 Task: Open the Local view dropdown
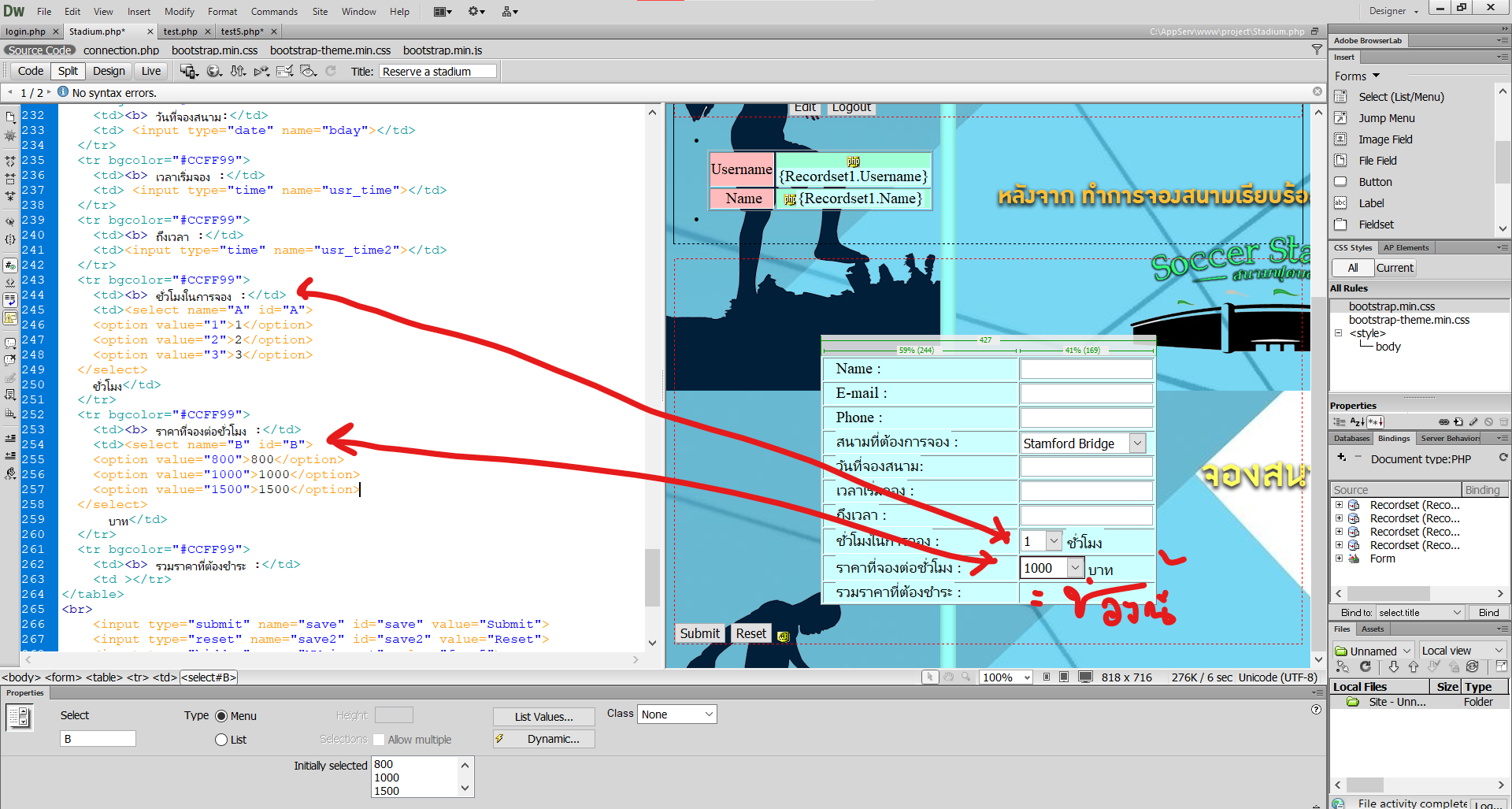[1462, 651]
